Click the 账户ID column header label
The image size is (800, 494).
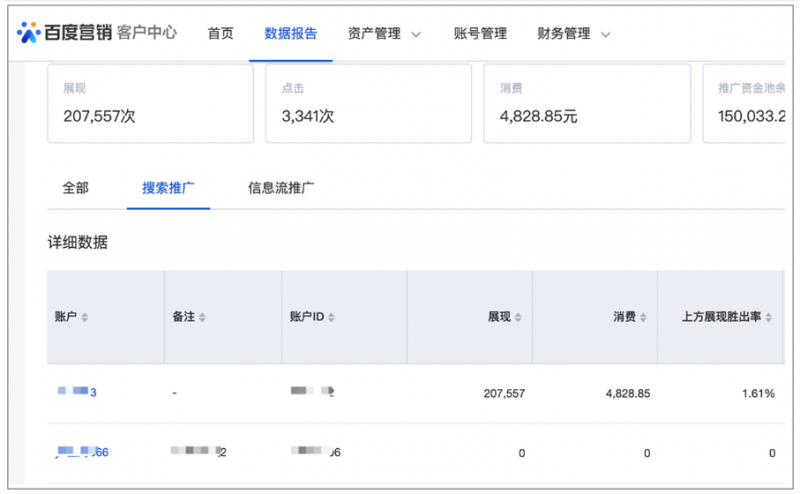click(307, 317)
